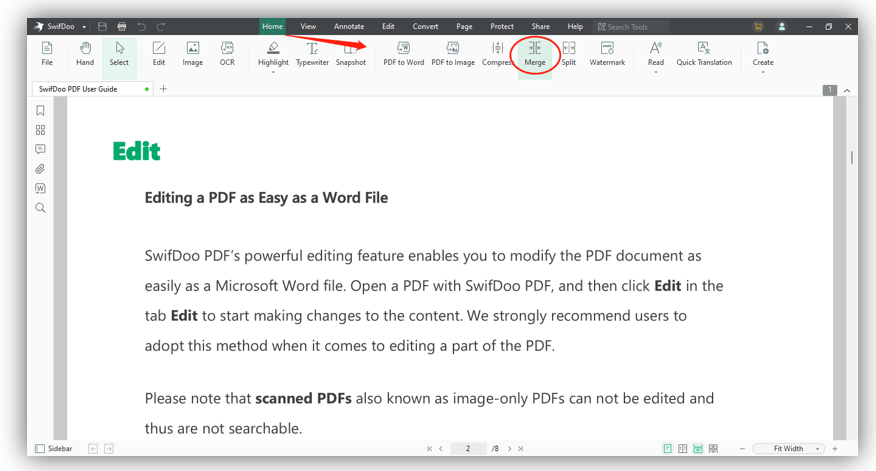Zoom in with the plus button
The height and width of the screenshot is (471, 876).
(x=835, y=449)
